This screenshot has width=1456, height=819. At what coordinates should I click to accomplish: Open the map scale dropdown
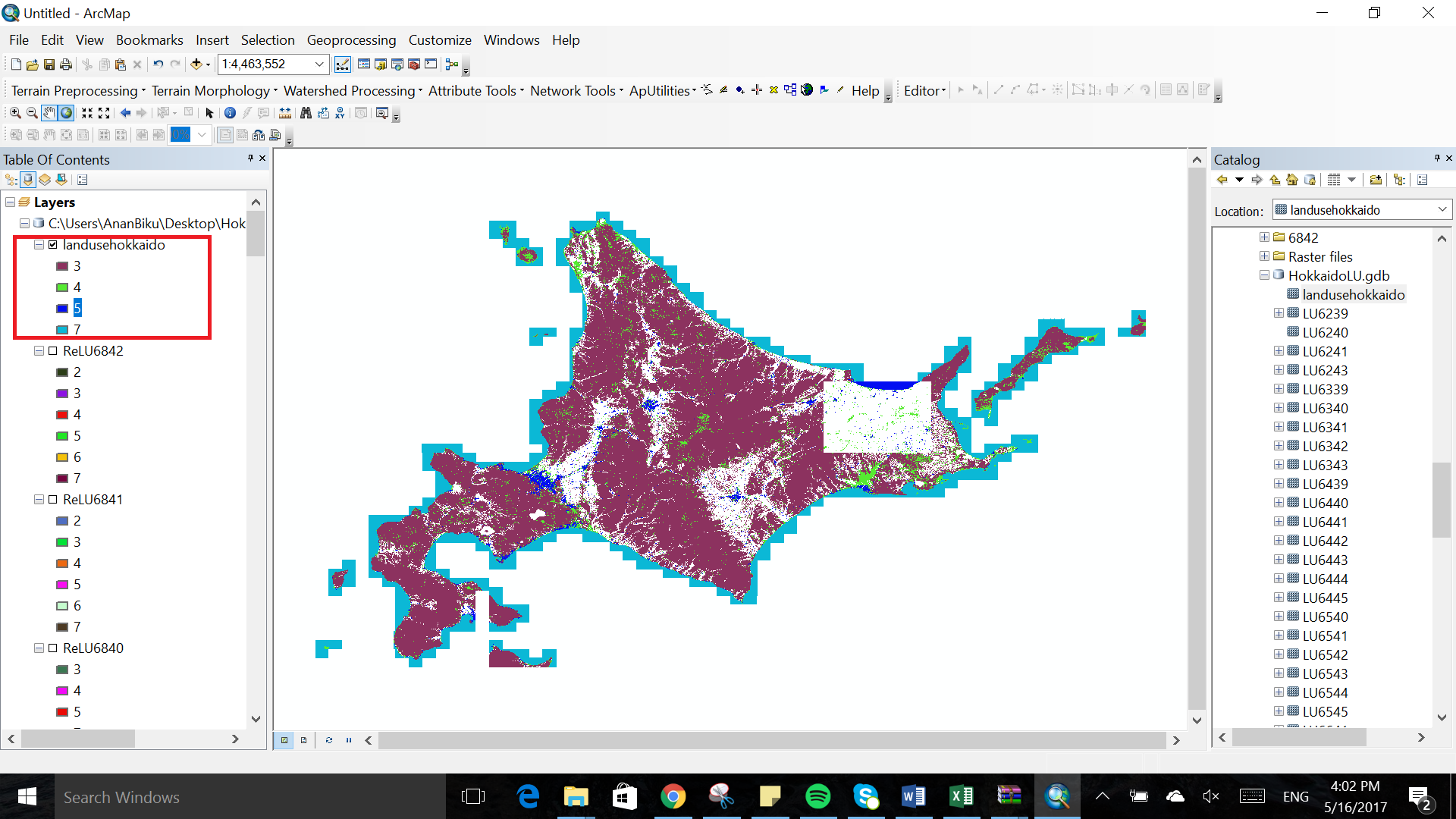(x=318, y=64)
